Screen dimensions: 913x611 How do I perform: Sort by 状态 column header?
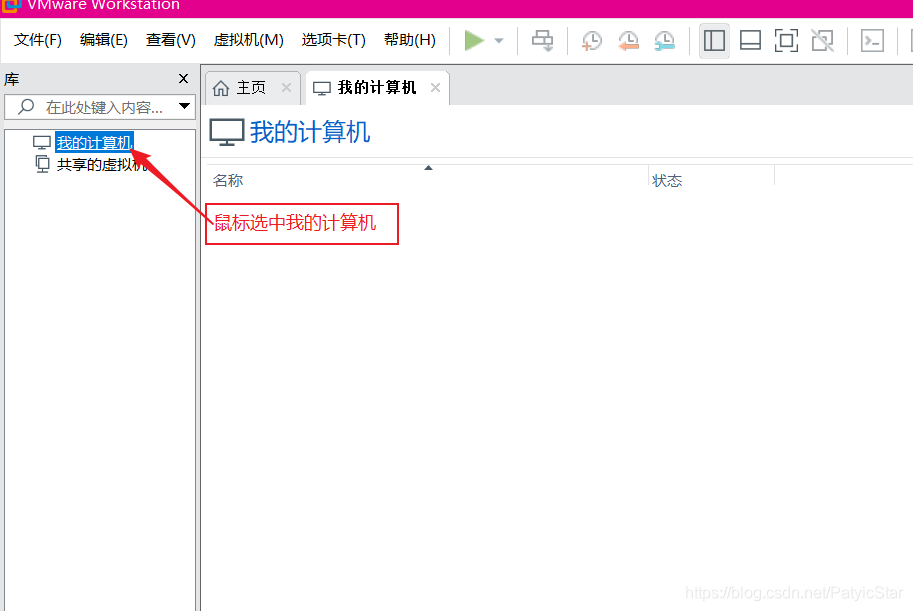point(667,181)
